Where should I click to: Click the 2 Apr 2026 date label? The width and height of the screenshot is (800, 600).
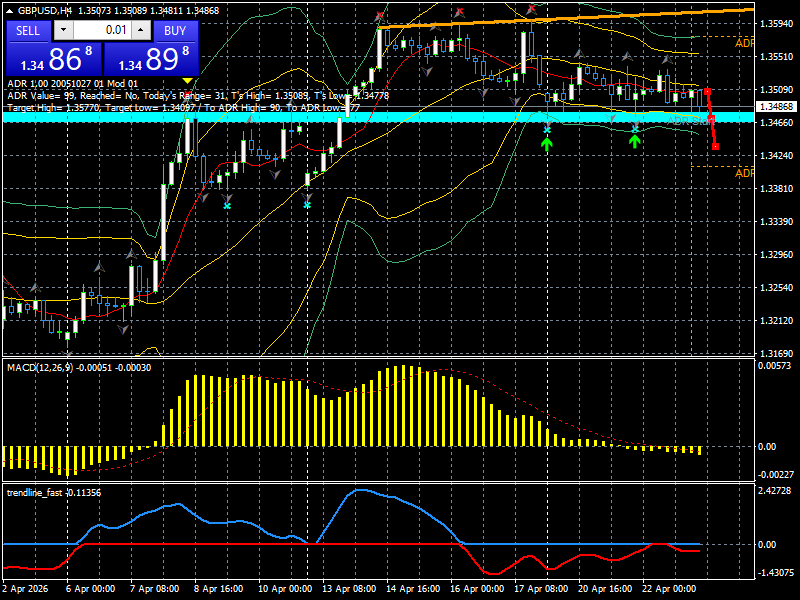coord(26,588)
